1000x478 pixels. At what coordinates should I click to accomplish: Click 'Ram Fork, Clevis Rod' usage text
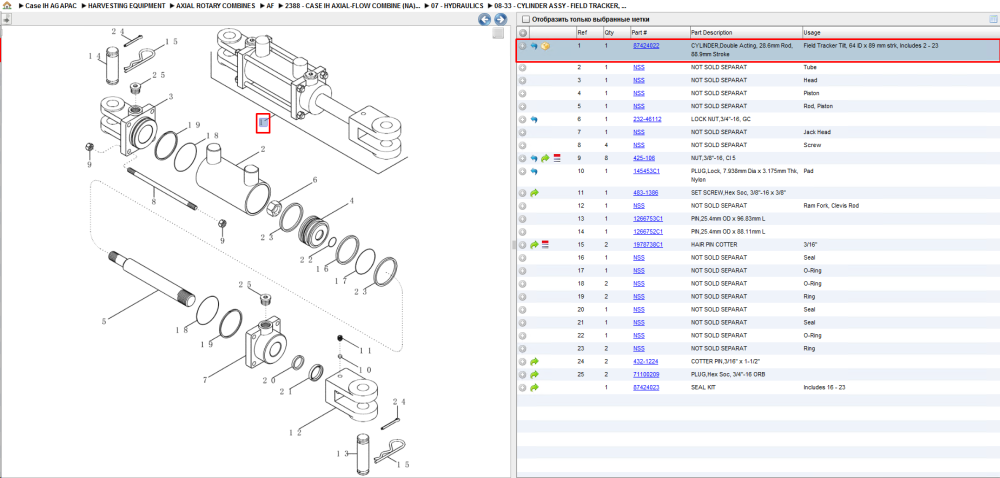[x=832, y=206]
